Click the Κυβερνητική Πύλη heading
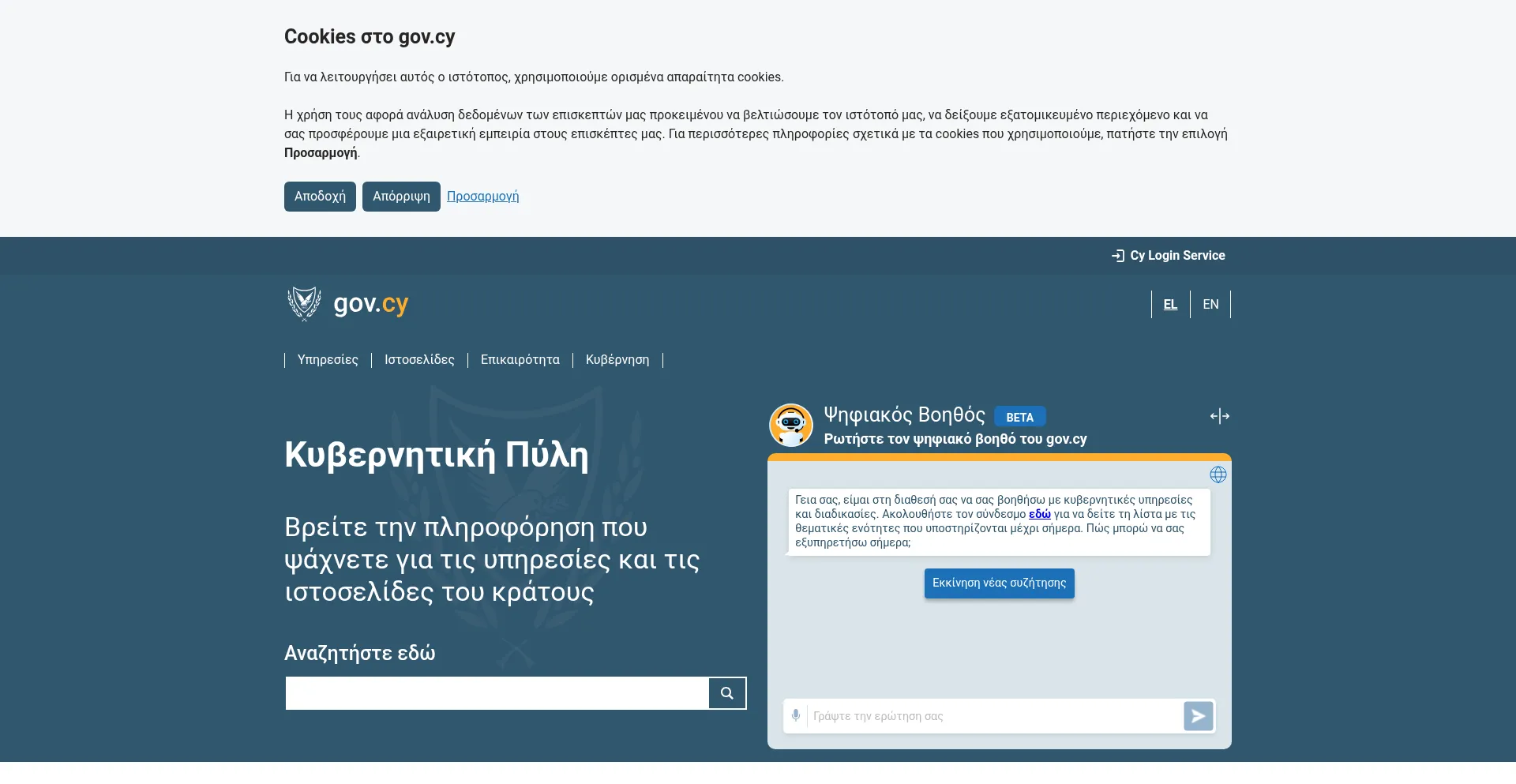 pyautogui.click(x=436, y=456)
